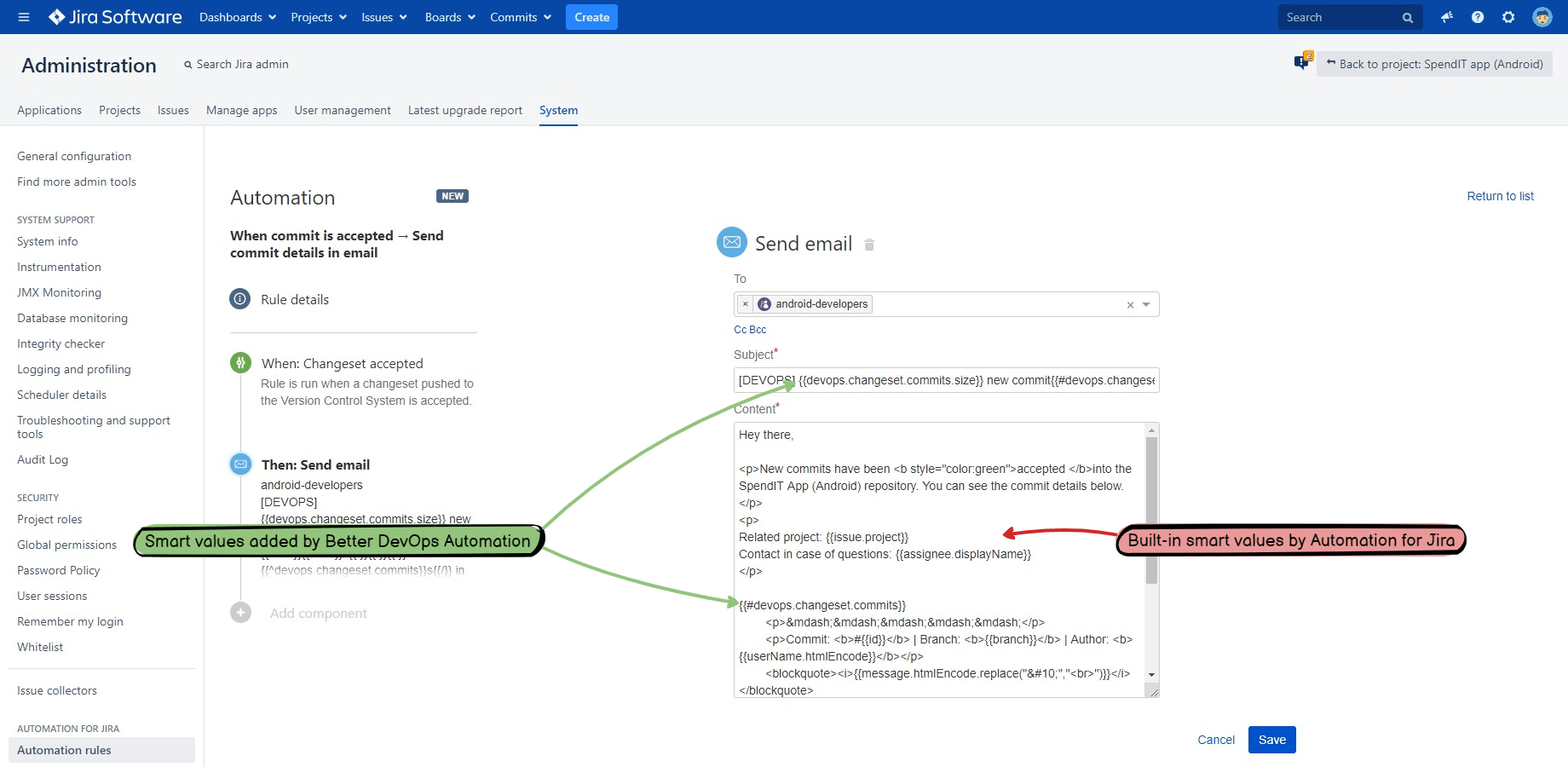Switch to the Manage apps tab
The height and width of the screenshot is (767, 1568).
242,110
